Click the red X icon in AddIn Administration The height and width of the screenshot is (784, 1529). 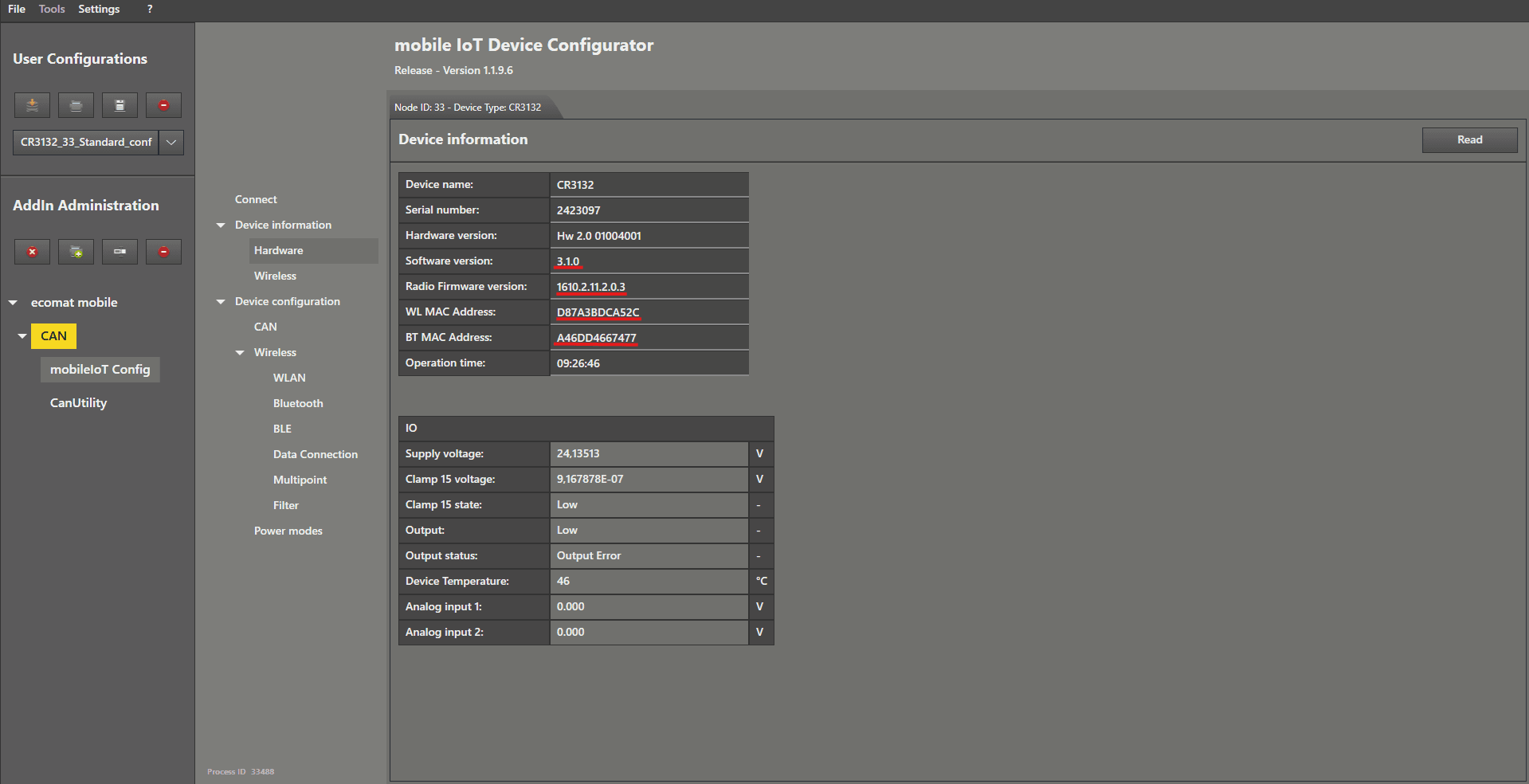pos(32,252)
